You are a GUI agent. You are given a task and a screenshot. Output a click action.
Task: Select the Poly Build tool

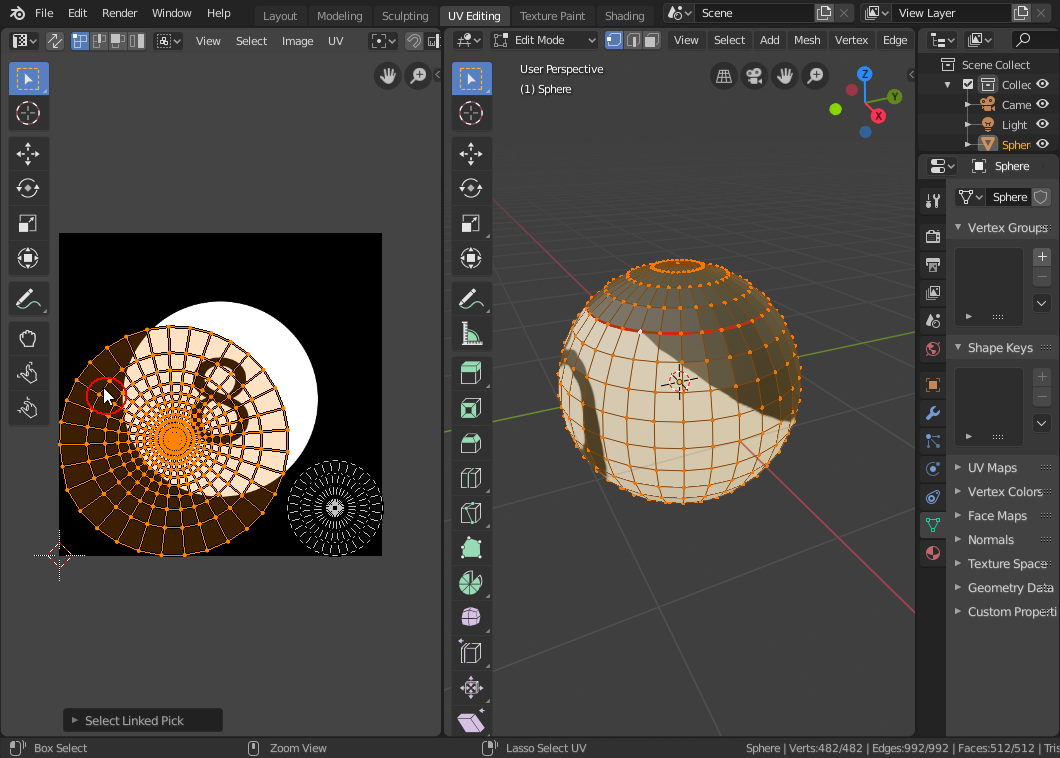471,548
